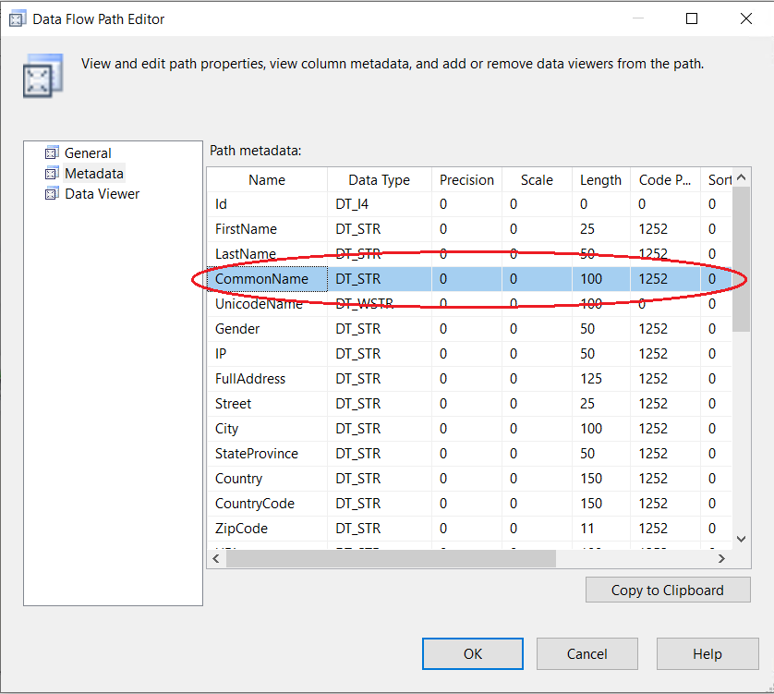Select the UnicodeName row cell

point(258,304)
